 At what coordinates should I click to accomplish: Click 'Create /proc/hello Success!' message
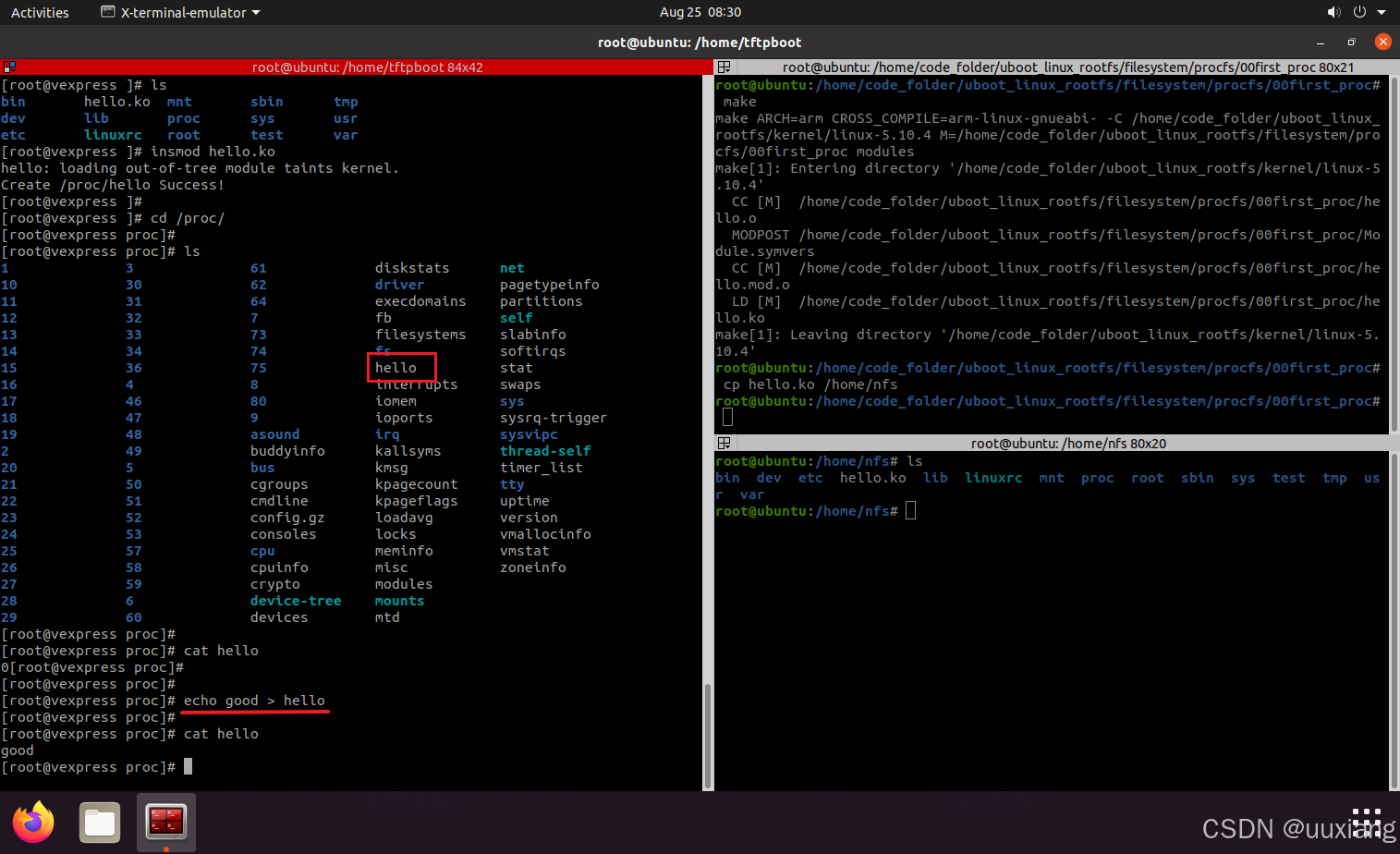click(x=113, y=184)
